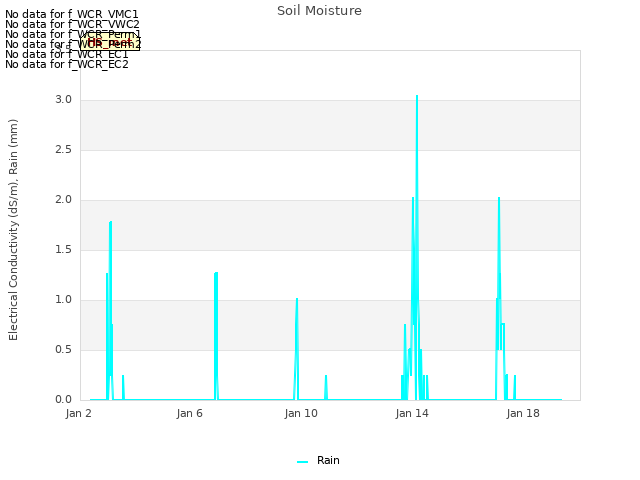Click the 'No data for f_WCR_EC1' message
This screenshot has width=640, height=480.
click(67, 54)
